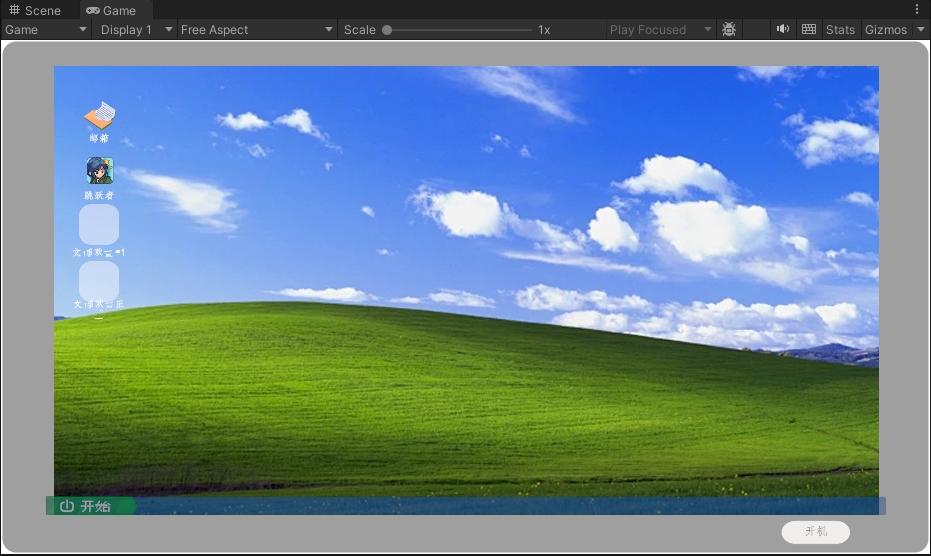Viewport: 931px width, 556px height.
Task: Click the third blank desktop shortcut icon
Action: click(99, 225)
